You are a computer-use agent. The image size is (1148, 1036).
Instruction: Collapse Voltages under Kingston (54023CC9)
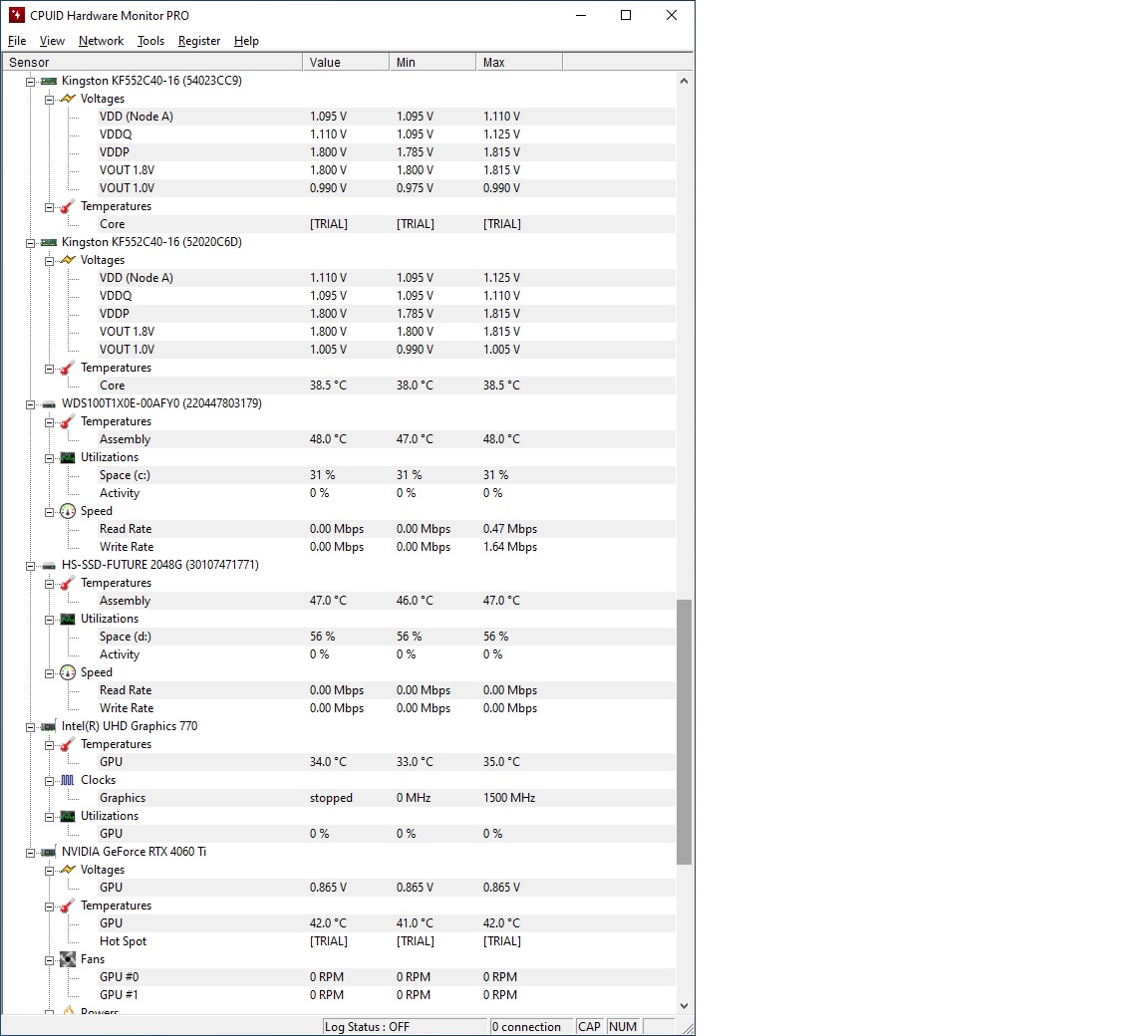(49, 100)
